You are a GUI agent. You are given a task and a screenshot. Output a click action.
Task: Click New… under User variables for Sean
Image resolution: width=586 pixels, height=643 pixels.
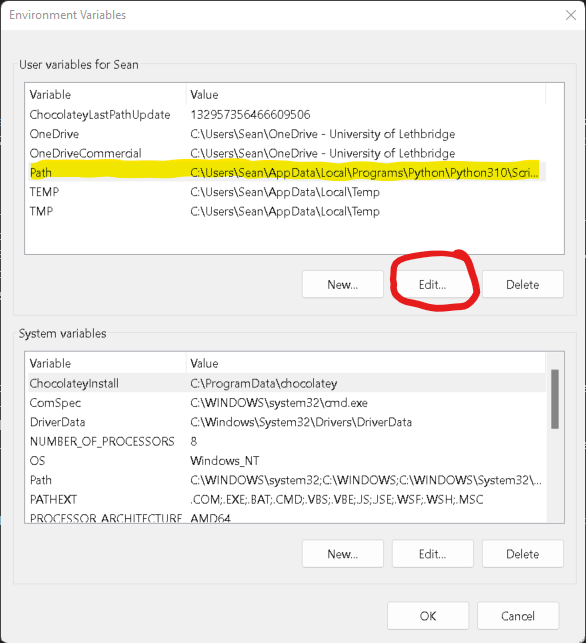(x=343, y=284)
